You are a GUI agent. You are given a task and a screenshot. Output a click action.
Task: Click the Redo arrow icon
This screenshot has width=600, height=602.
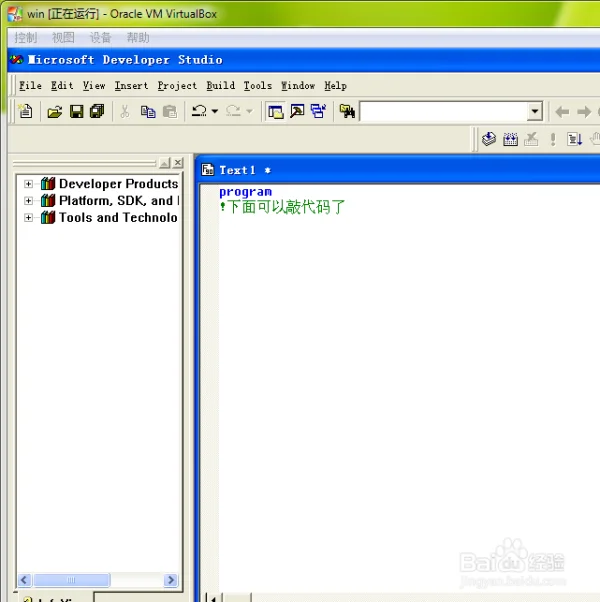click(x=233, y=111)
